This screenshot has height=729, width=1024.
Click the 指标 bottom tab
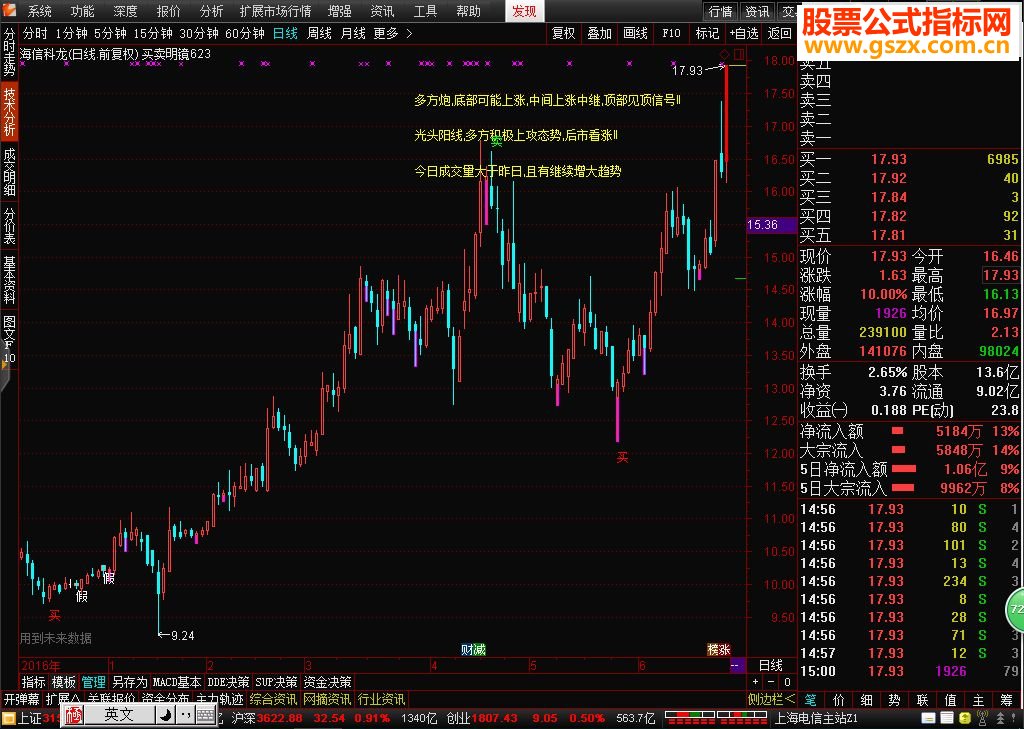coord(33,682)
